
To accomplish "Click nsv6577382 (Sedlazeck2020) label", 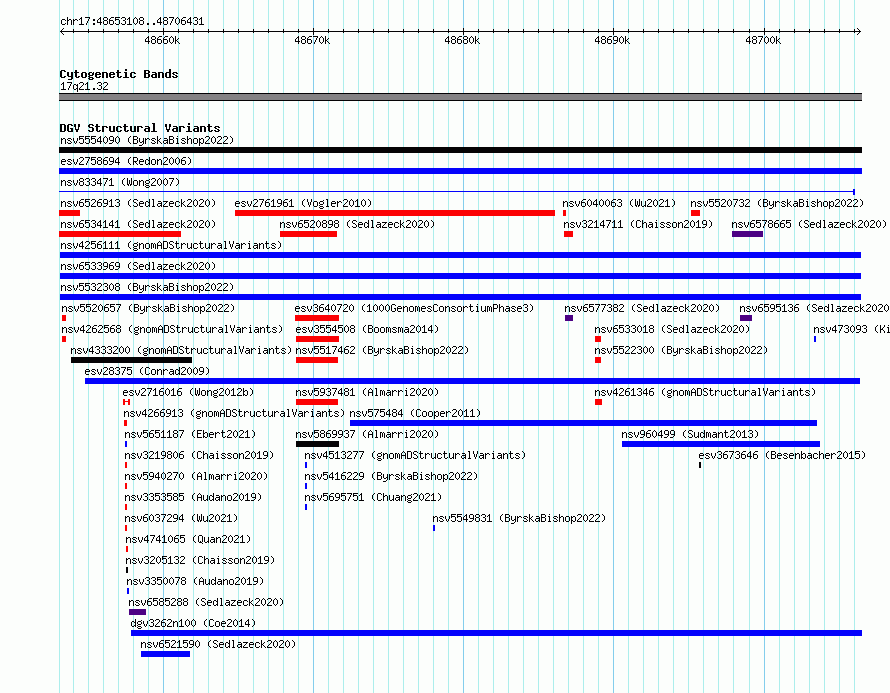I will [642, 308].
